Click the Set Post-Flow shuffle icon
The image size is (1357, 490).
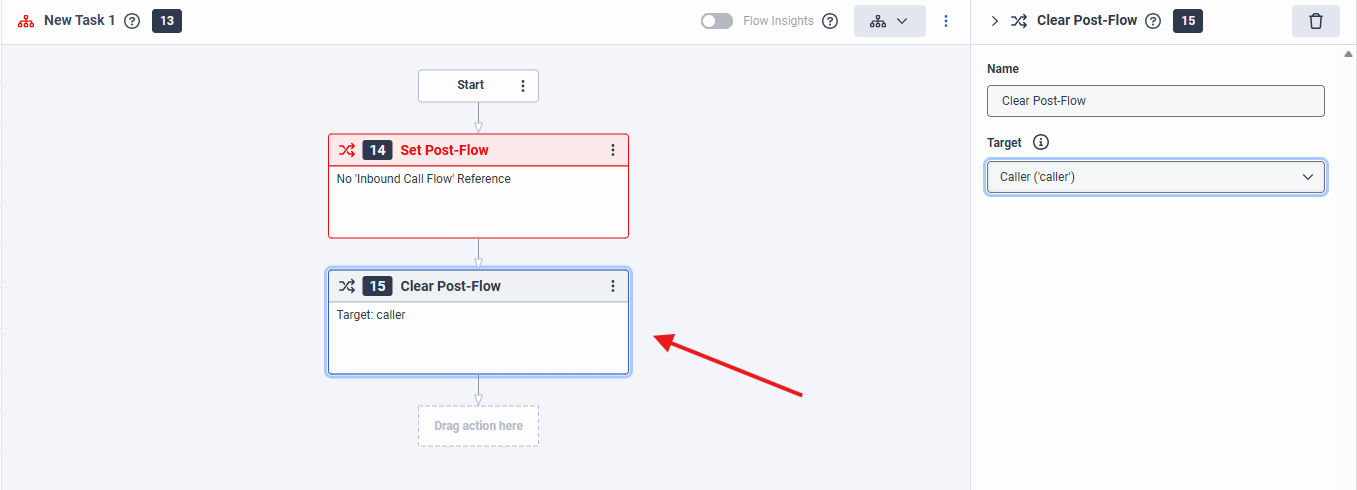pos(346,150)
